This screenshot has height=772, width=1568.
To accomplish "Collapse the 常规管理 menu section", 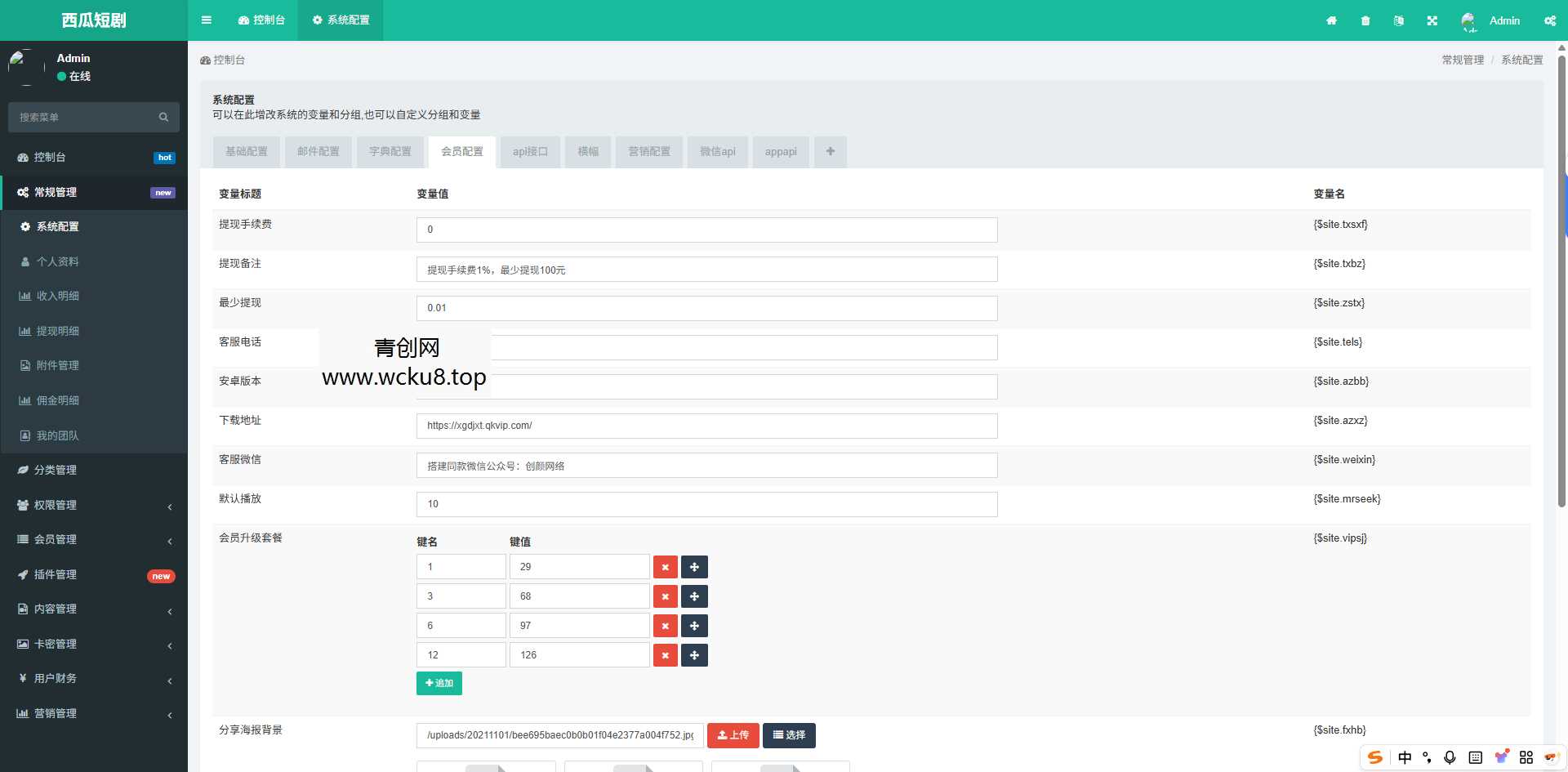I will pyautogui.click(x=94, y=192).
